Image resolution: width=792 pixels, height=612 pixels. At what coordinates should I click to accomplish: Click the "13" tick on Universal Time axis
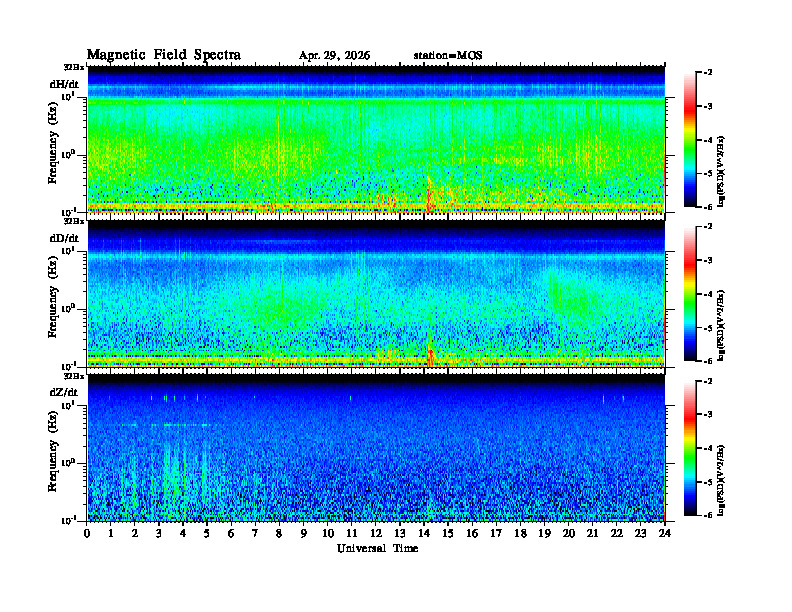pos(400,534)
